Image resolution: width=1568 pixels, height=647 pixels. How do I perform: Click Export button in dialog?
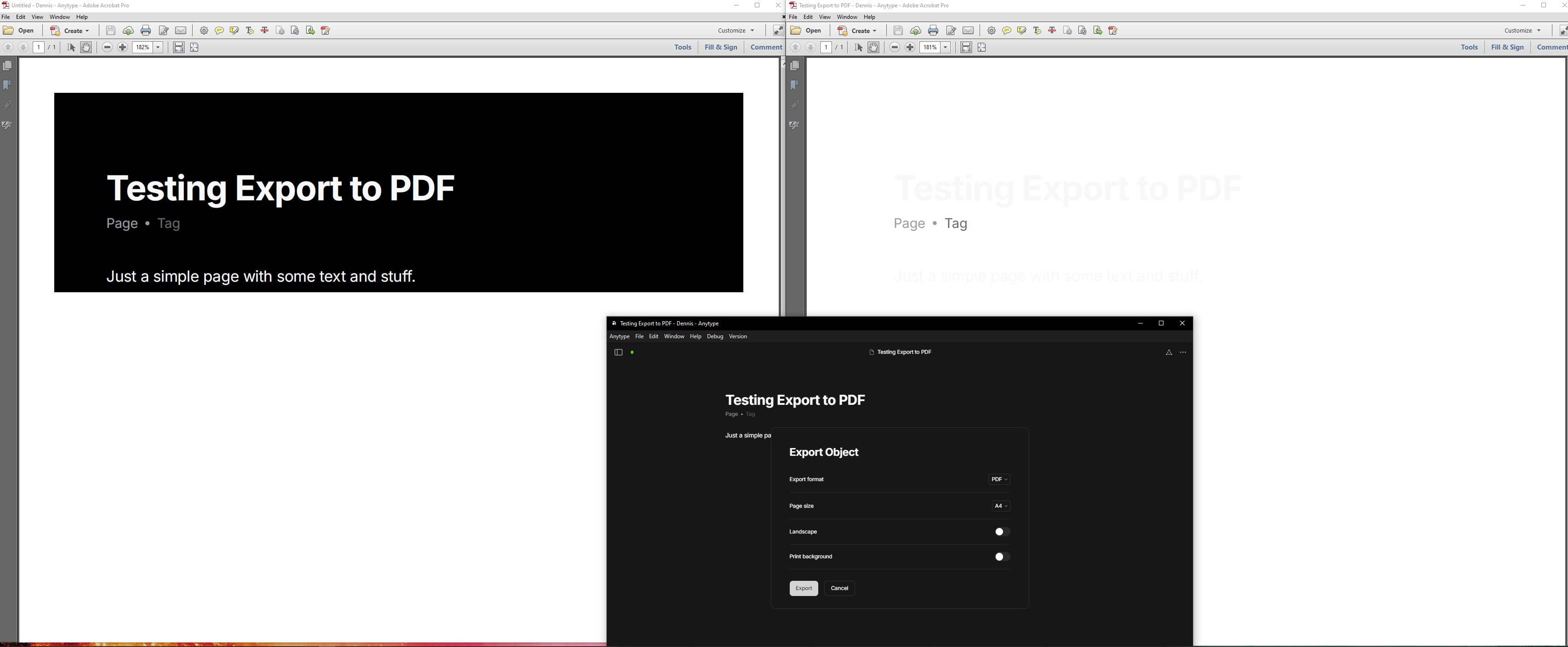(x=804, y=589)
